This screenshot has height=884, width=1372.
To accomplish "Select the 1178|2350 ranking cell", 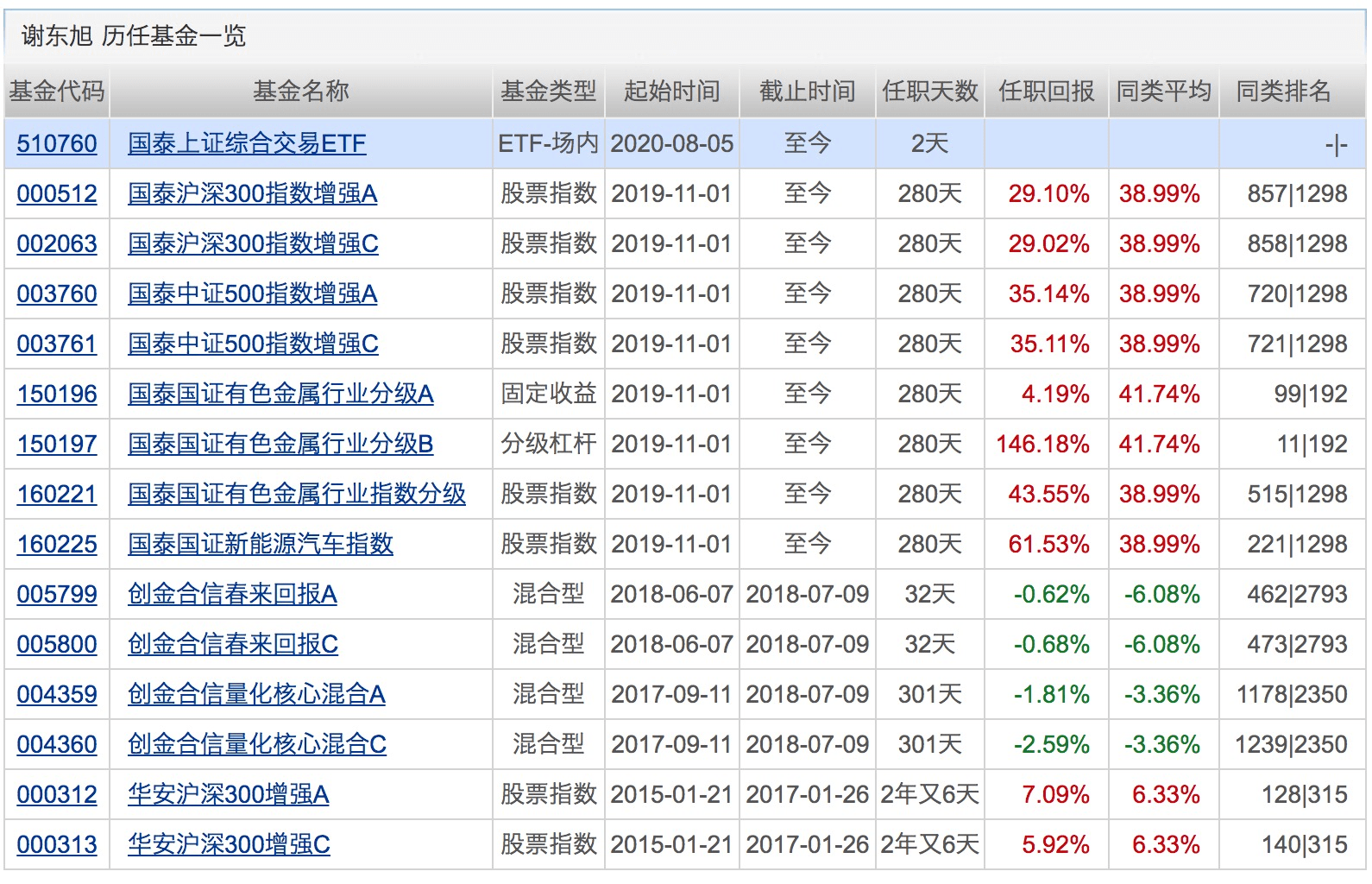I will point(1292,694).
